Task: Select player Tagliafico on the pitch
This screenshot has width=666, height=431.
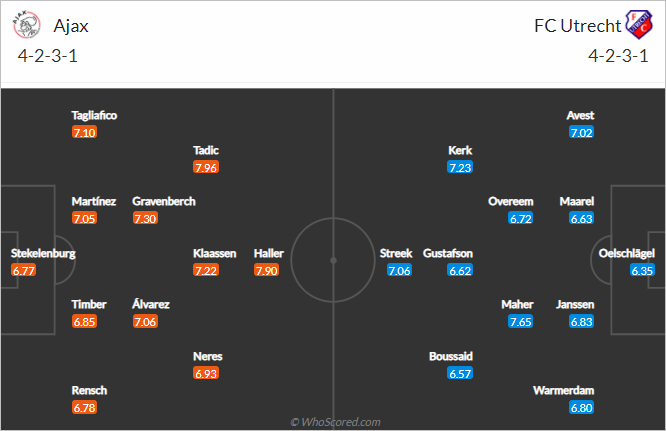Action: [94, 115]
